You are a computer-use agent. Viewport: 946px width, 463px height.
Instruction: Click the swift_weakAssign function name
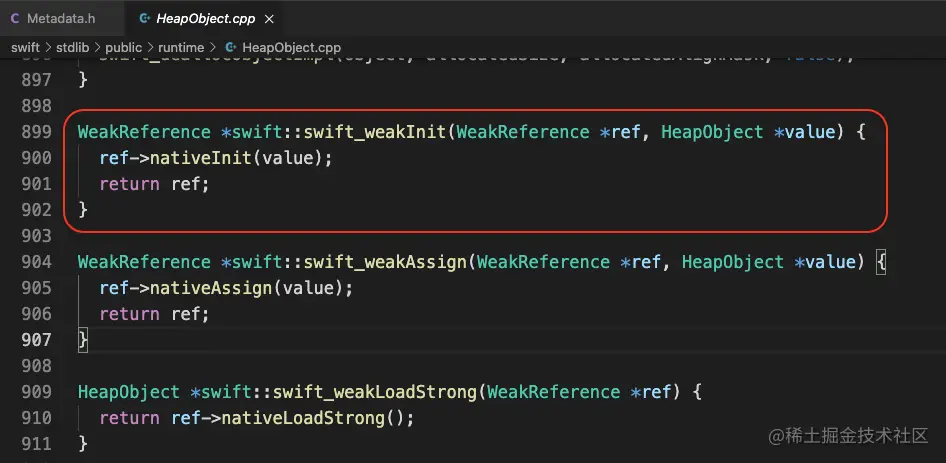(x=384, y=262)
